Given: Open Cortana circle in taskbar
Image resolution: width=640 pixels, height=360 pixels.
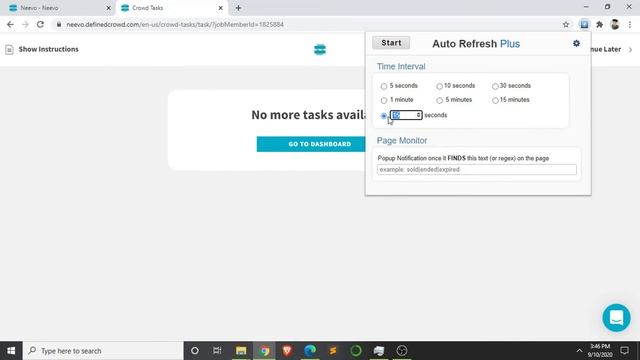Looking at the screenshot, I should pos(195,351).
